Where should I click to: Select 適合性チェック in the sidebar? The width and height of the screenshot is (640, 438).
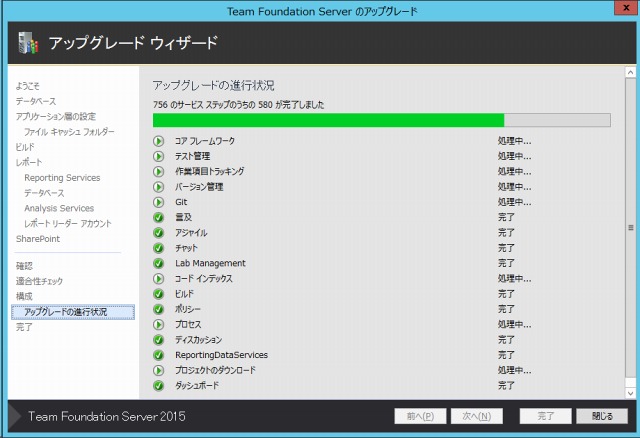(39, 281)
